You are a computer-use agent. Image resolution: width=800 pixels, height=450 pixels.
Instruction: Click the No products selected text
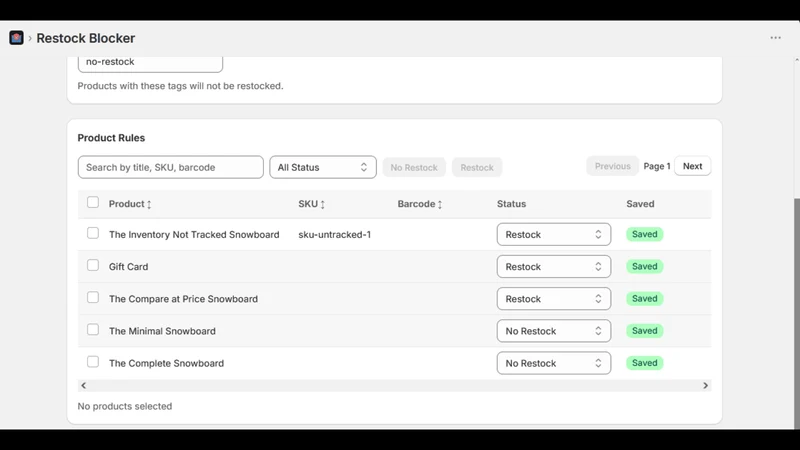tap(125, 407)
